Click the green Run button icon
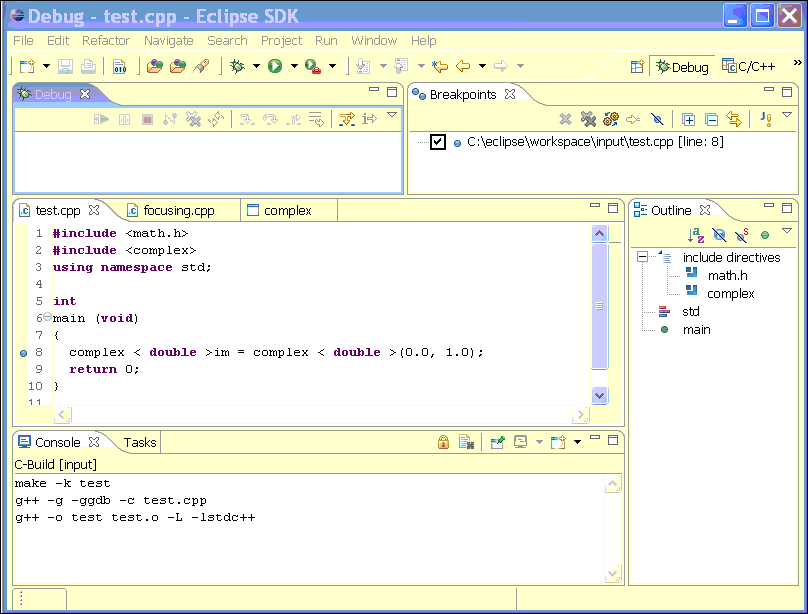 click(275, 66)
